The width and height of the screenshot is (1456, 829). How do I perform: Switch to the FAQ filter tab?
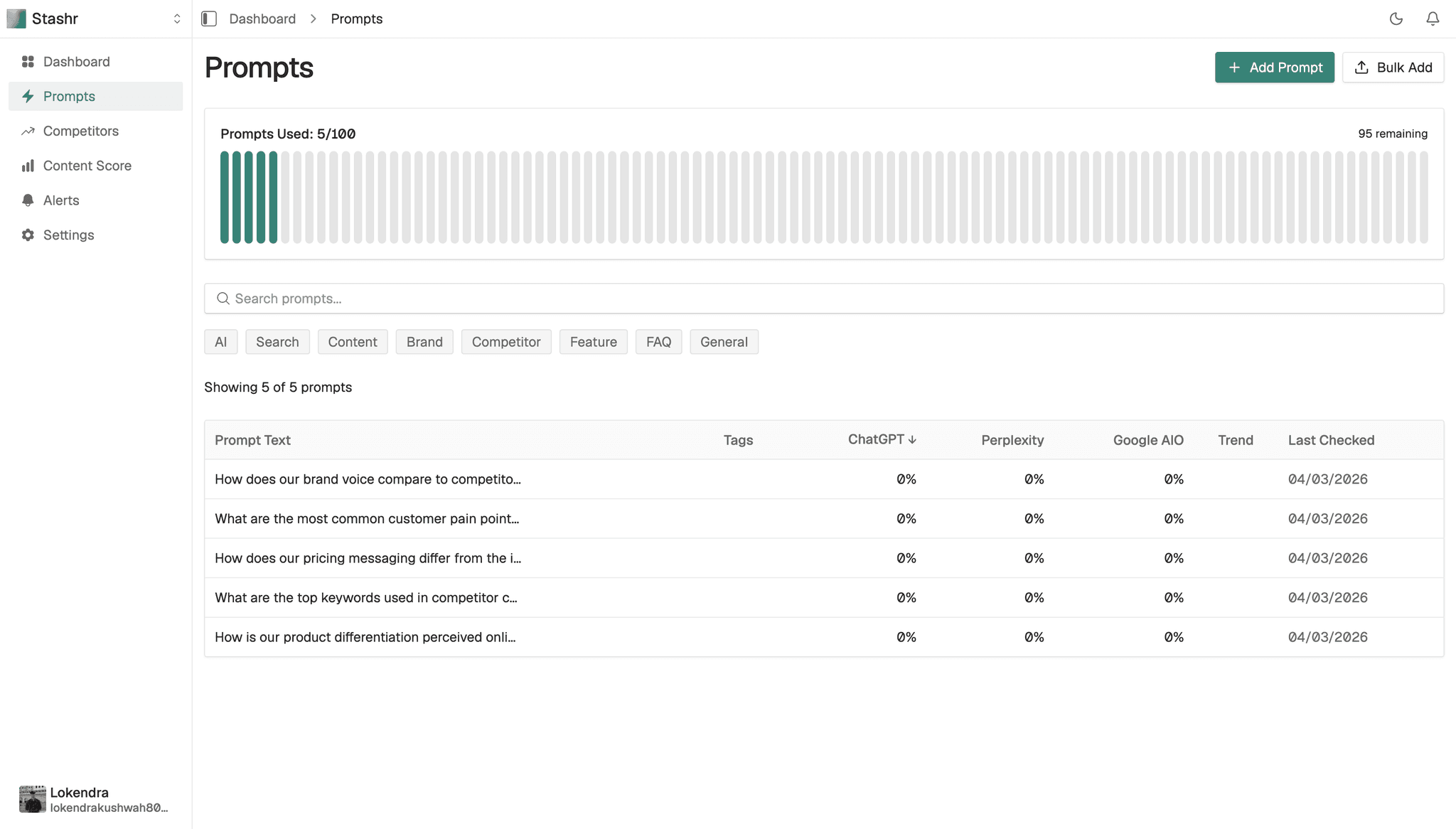[x=658, y=341]
